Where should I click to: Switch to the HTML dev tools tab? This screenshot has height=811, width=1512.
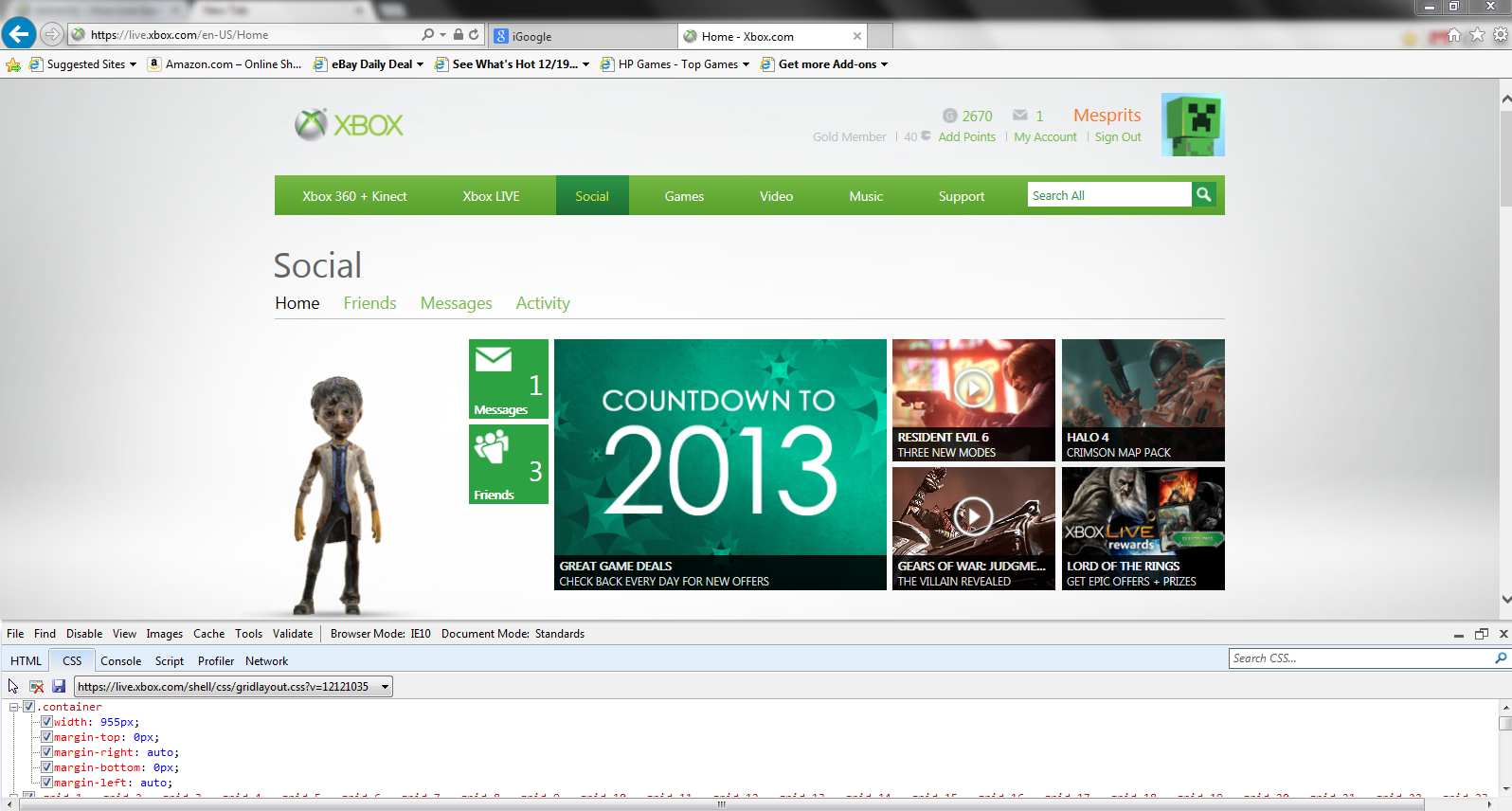26,661
